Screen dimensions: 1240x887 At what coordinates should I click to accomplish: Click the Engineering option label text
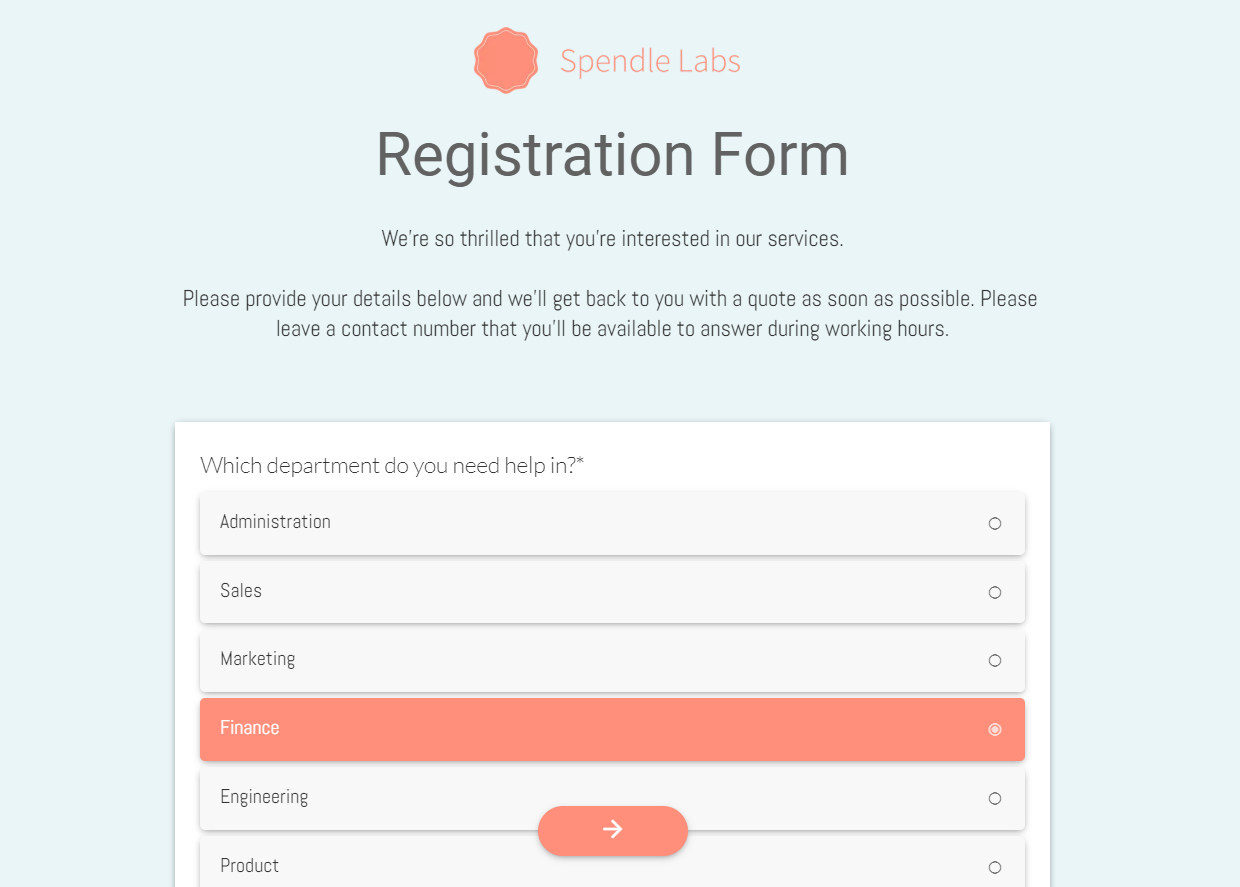[x=264, y=797]
